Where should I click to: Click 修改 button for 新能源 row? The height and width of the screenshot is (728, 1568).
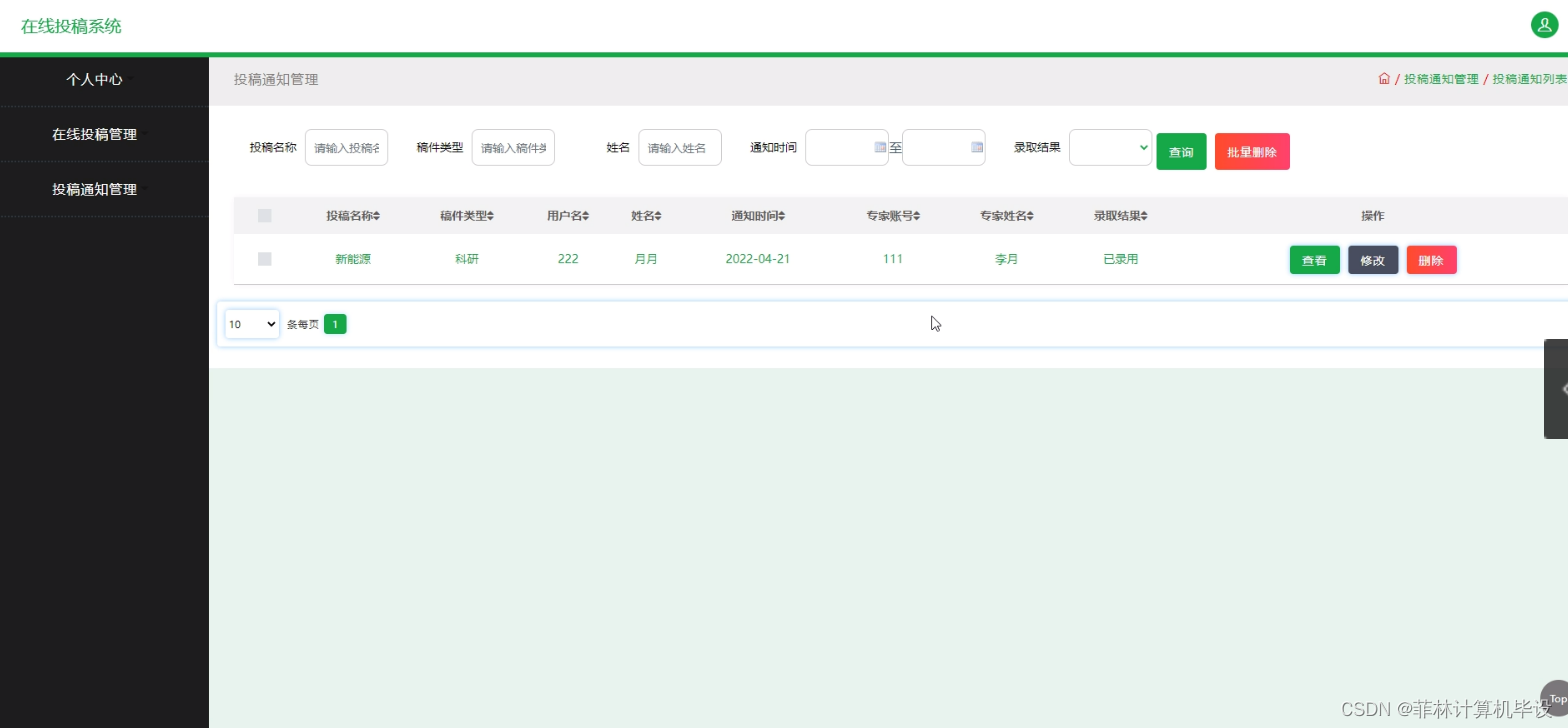point(1373,260)
